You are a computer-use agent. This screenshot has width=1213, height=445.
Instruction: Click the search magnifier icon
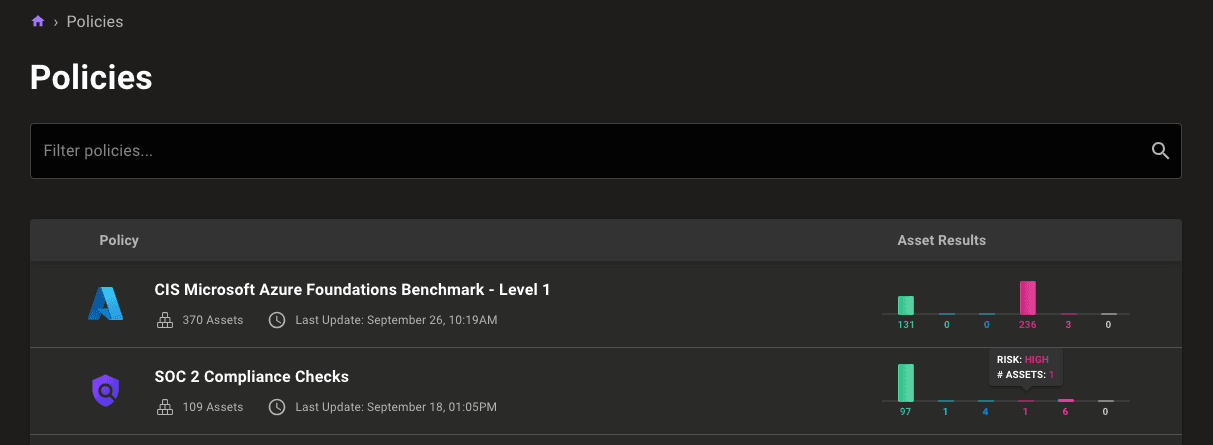(x=1160, y=151)
